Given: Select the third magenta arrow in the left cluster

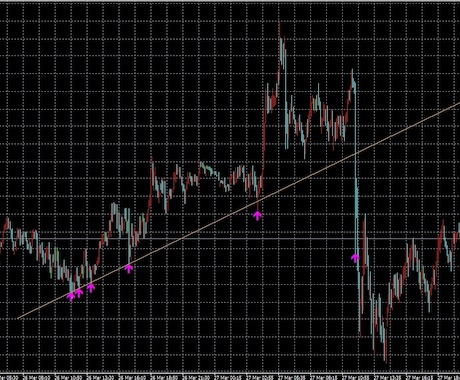Looking at the screenshot, I should [x=91, y=287].
